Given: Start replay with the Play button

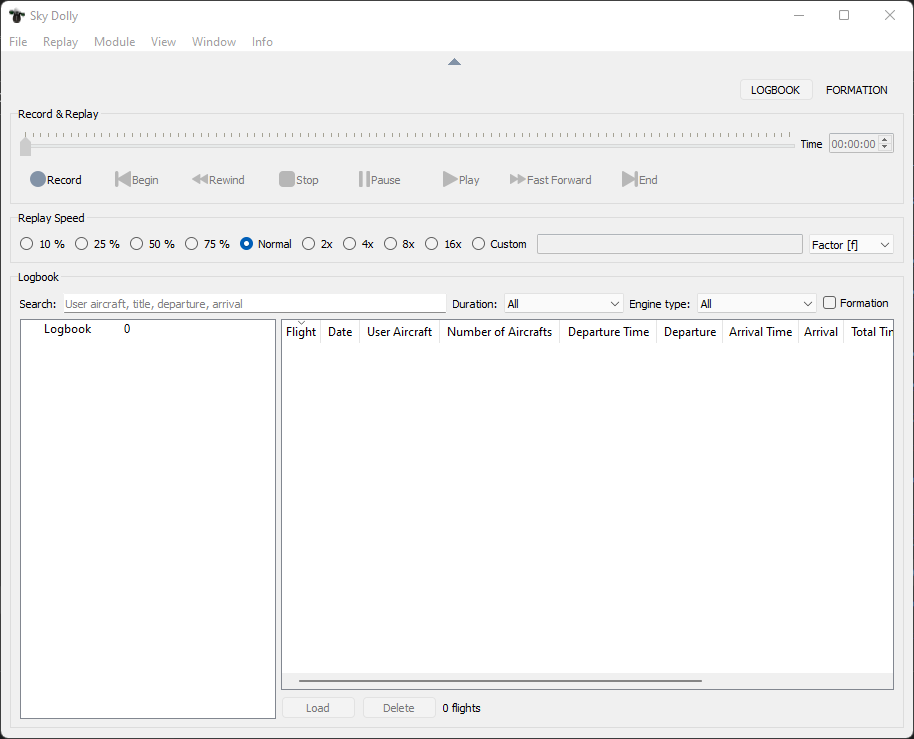Looking at the screenshot, I should tap(460, 180).
